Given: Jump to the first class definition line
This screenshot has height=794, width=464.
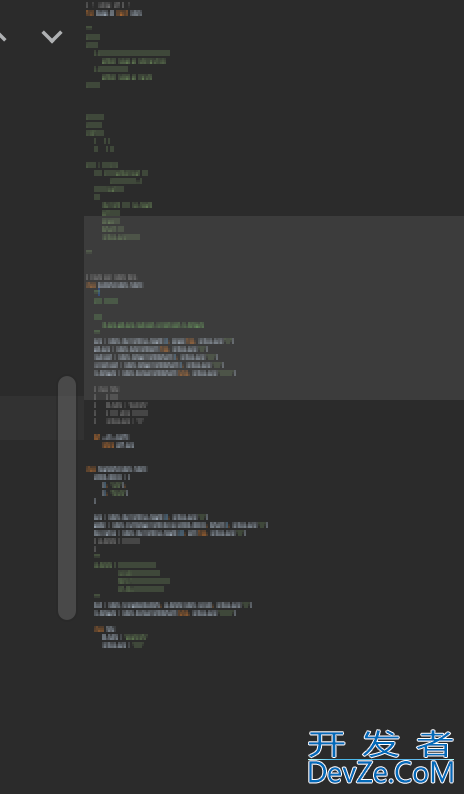Looking at the screenshot, I should [115, 285].
